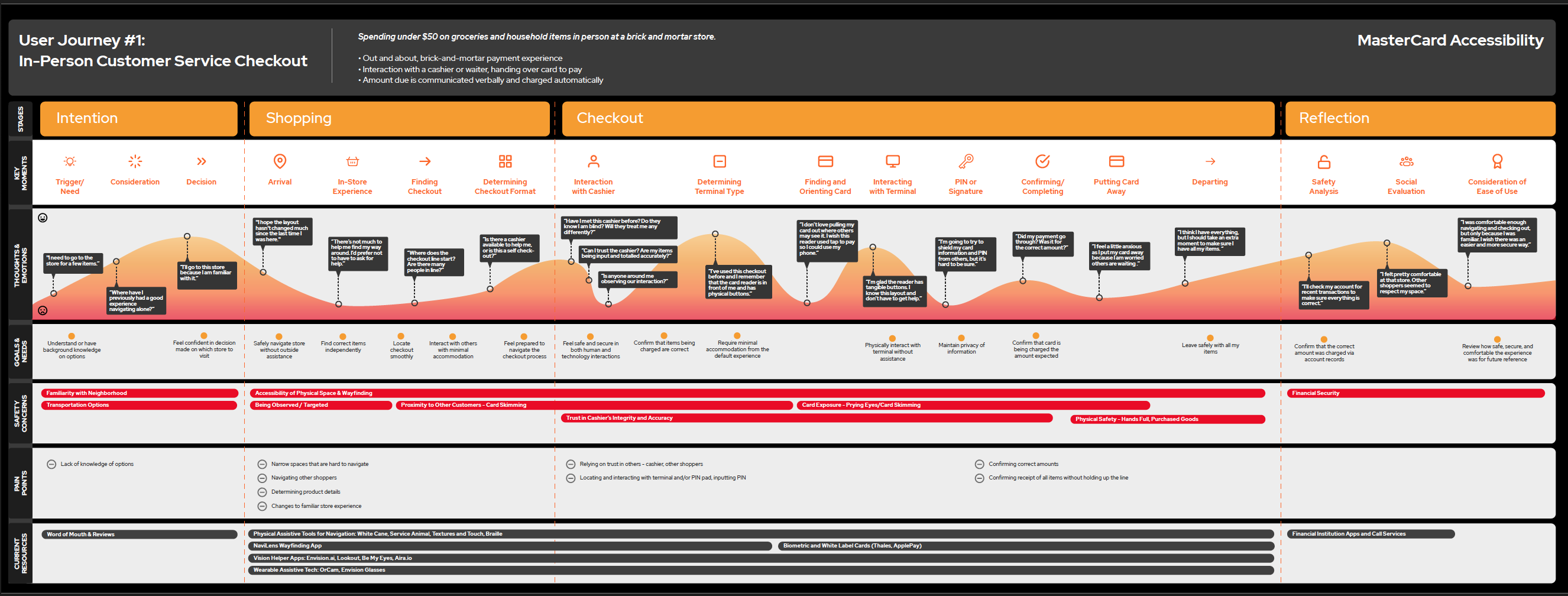
Task: Click minus icon beside Relying on trust in others
Action: pyautogui.click(x=571, y=465)
